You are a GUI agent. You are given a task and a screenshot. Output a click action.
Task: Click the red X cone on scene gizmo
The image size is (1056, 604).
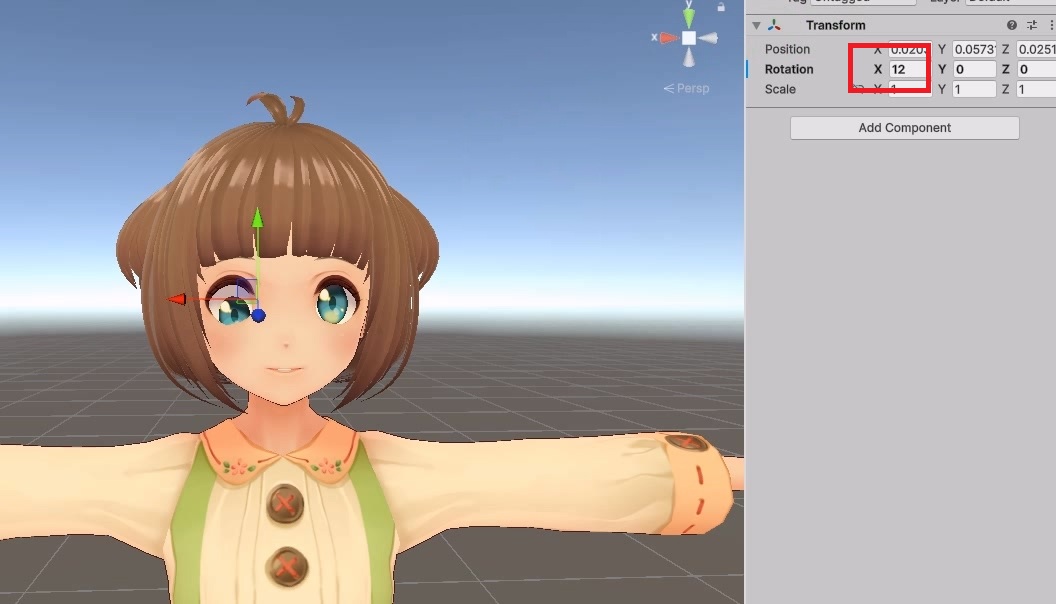click(669, 38)
